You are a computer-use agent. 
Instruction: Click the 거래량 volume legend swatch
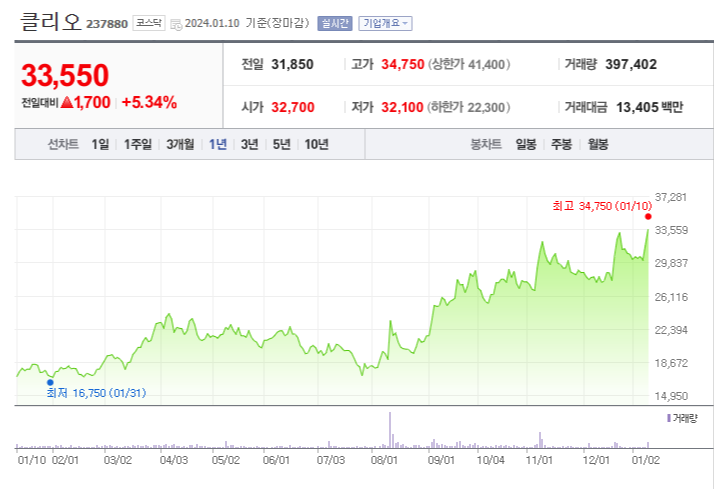point(668,418)
